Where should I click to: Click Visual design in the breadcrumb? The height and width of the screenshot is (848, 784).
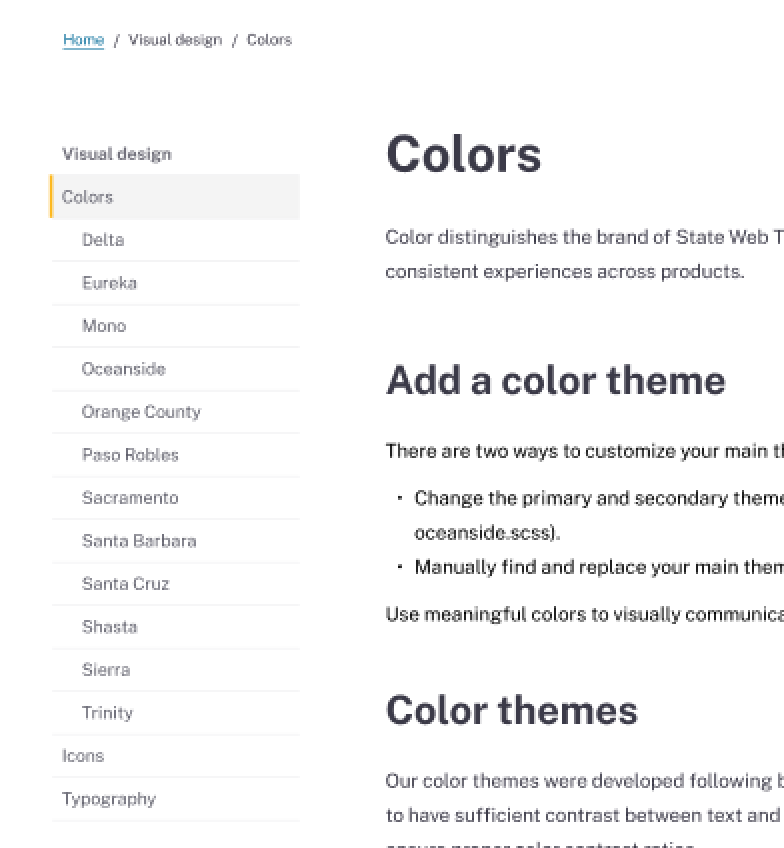point(175,39)
